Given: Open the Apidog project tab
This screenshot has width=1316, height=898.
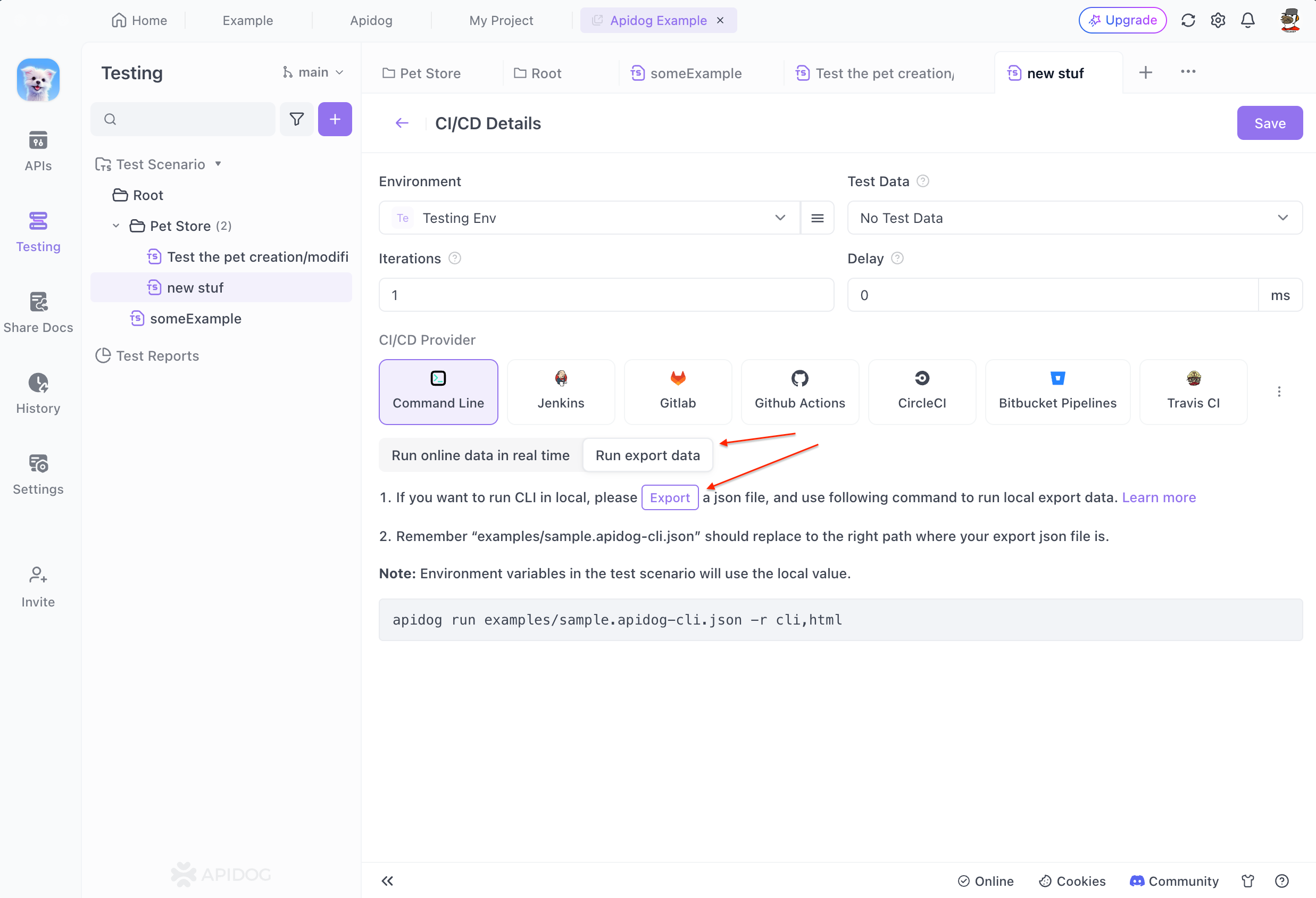Looking at the screenshot, I should click(x=371, y=20).
